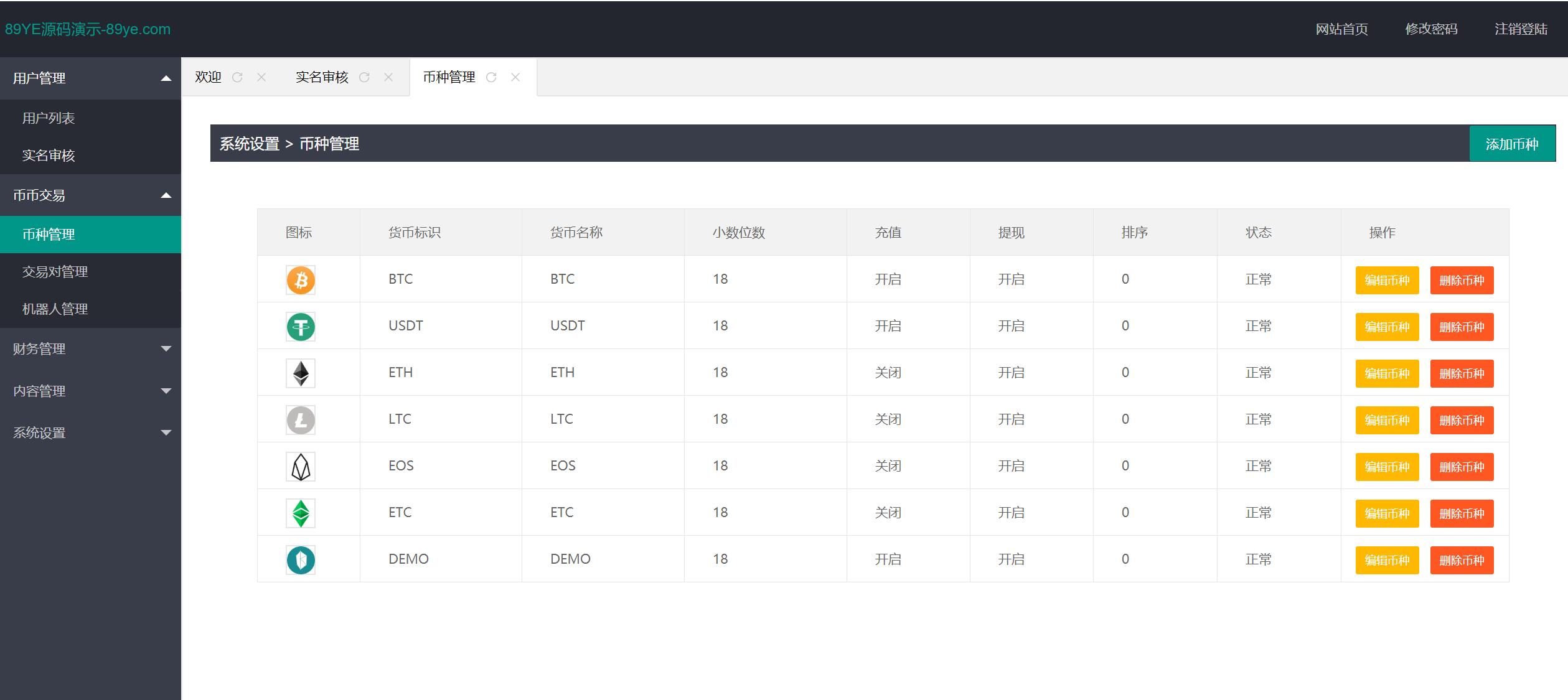Viewport: 1568px width, 700px height.
Task: Refresh the 币种管理 tab
Action: pyautogui.click(x=491, y=77)
